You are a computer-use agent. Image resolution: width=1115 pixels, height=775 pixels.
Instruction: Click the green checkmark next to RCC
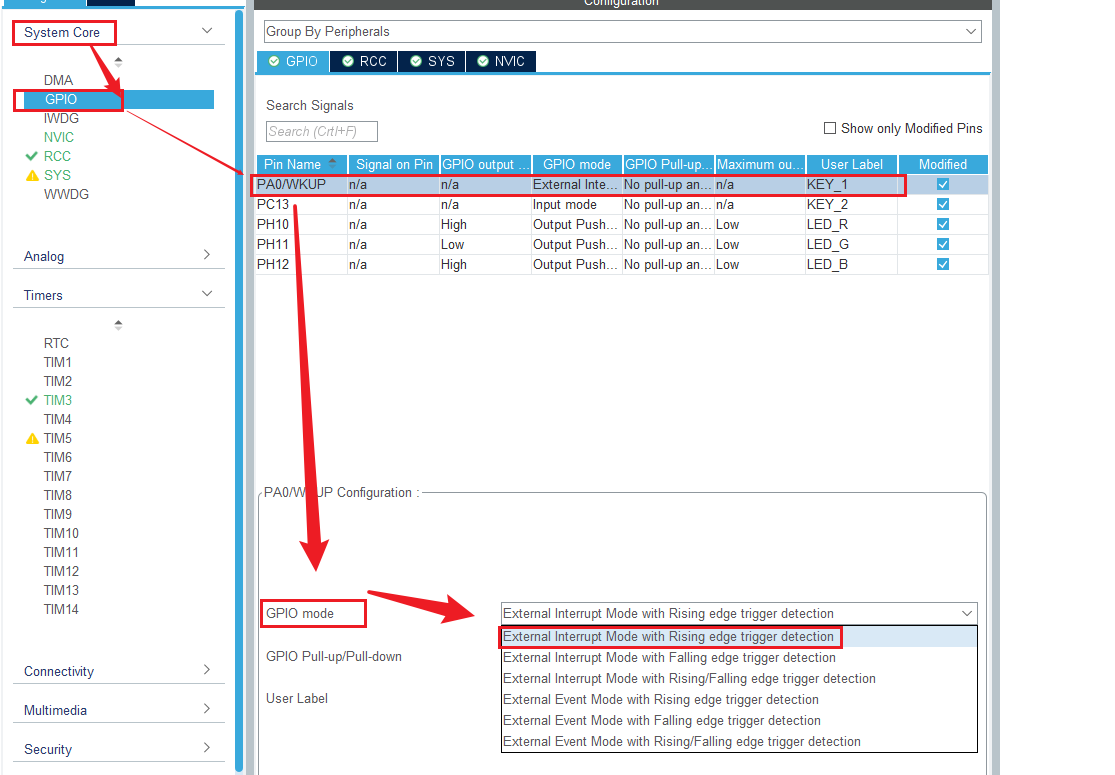(x=32, y=156)
